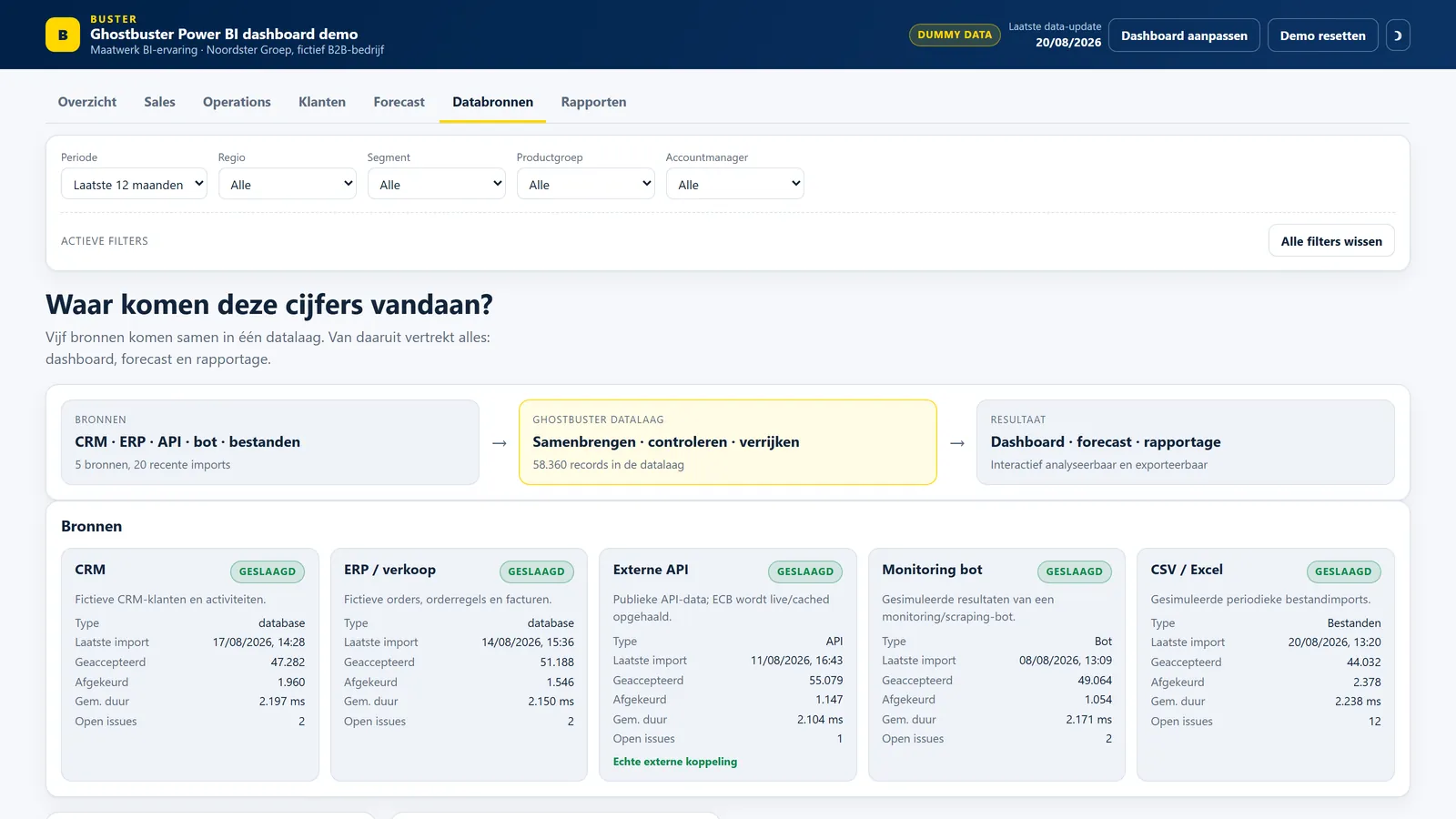Select the Ghostbuster datalaag card
The image size is (1456, 819).
(728, 442)
